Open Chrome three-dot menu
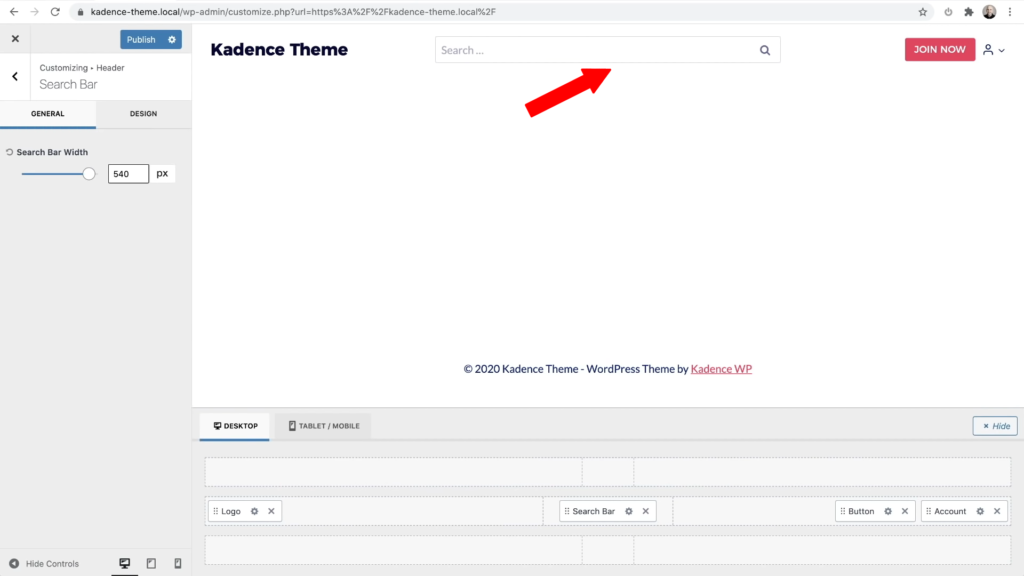This screenshot has height=576, width=1024. [x=1010, y=12]
